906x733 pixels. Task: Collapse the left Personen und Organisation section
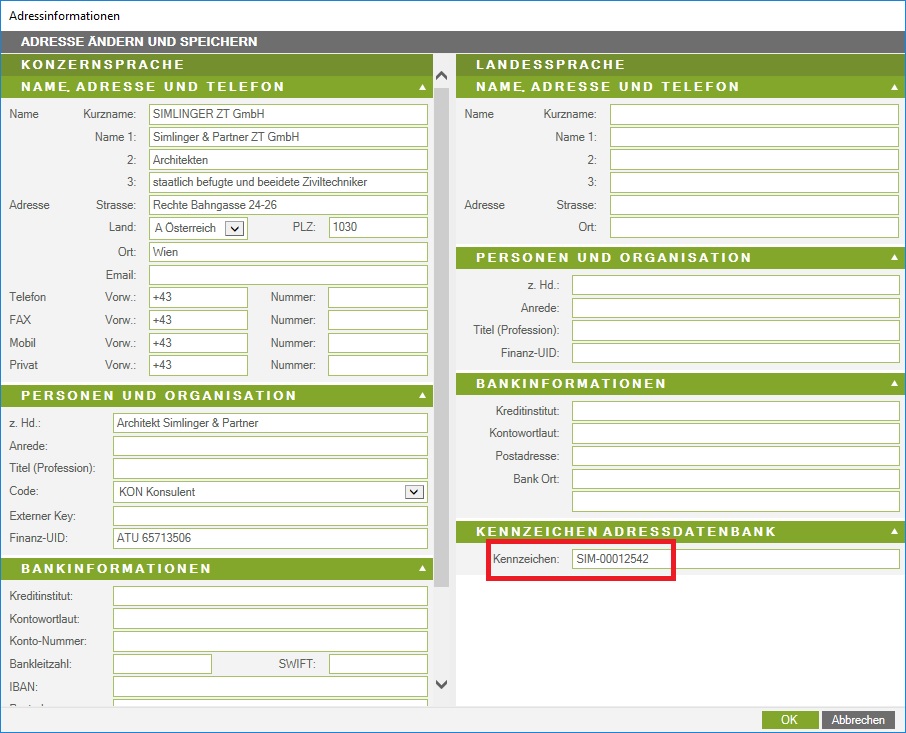[423, 396]
